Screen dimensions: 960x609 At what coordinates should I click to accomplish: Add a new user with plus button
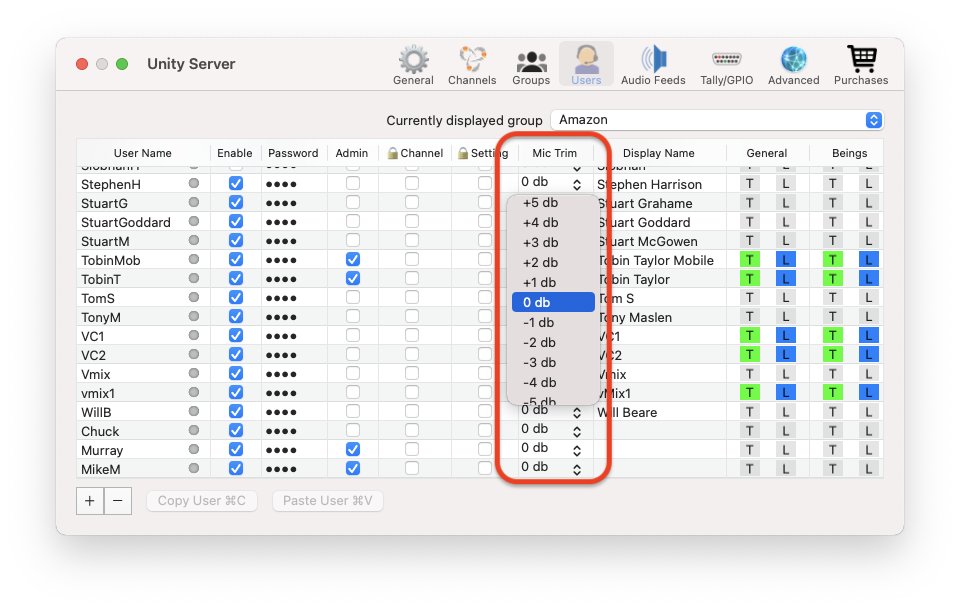click(90, 501)
